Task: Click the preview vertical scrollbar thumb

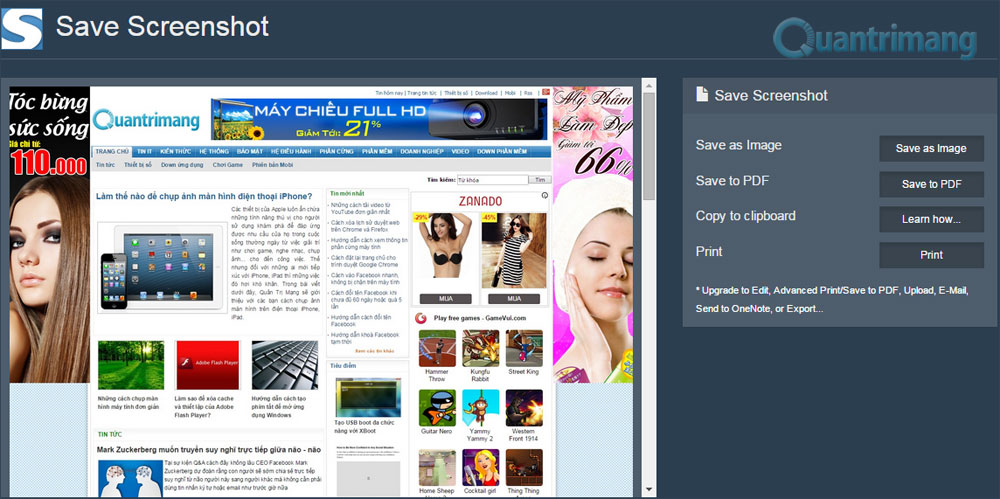Action: pos(649,145)
